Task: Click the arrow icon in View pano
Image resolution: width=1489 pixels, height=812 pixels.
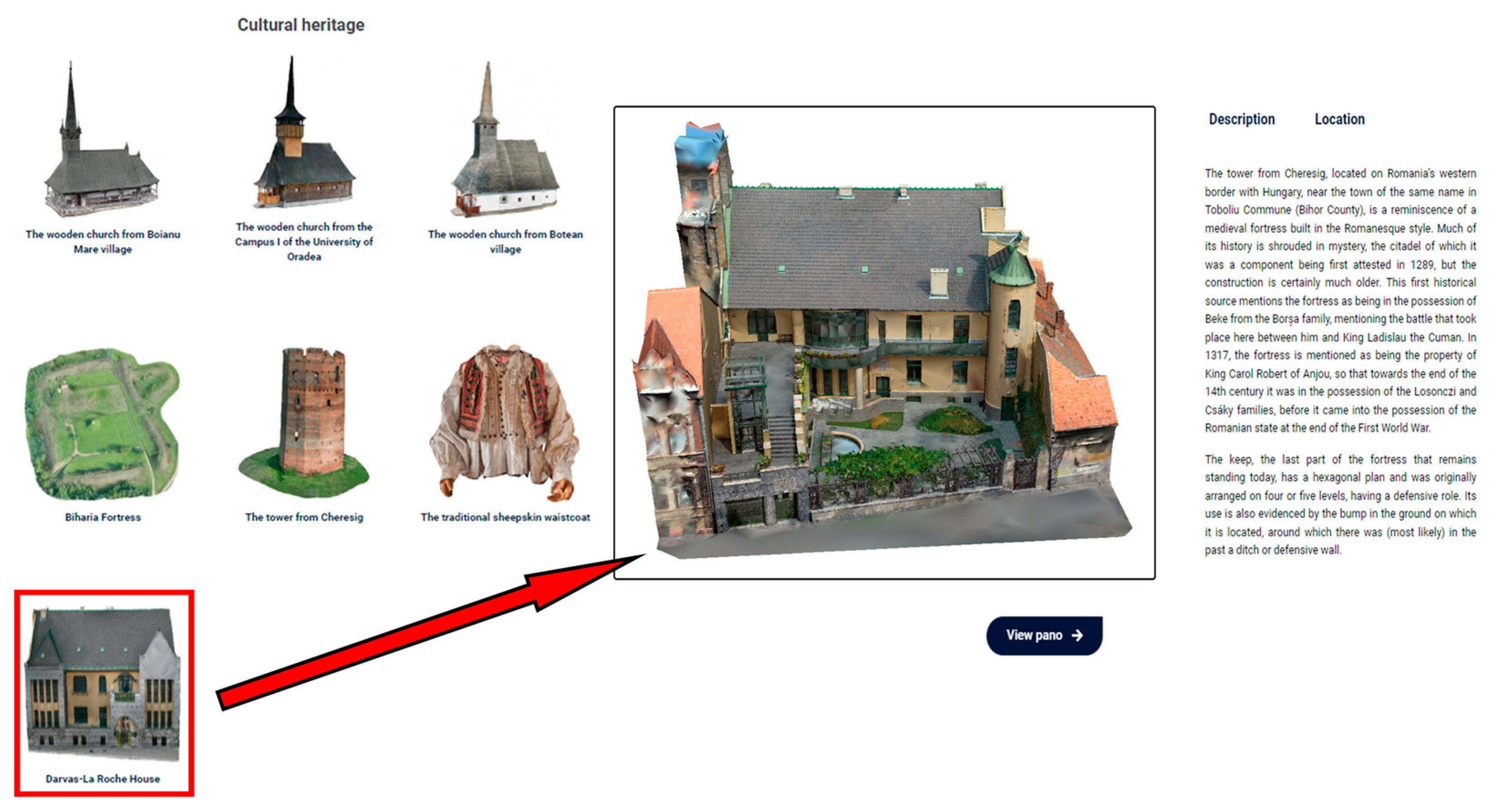Action: point(1077,635)
